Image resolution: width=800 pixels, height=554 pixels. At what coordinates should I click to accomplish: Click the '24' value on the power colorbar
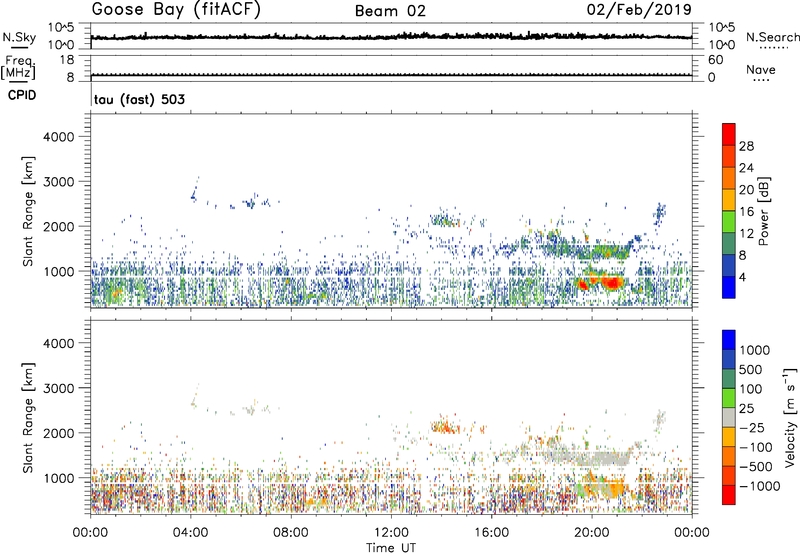tap(746, 168)
